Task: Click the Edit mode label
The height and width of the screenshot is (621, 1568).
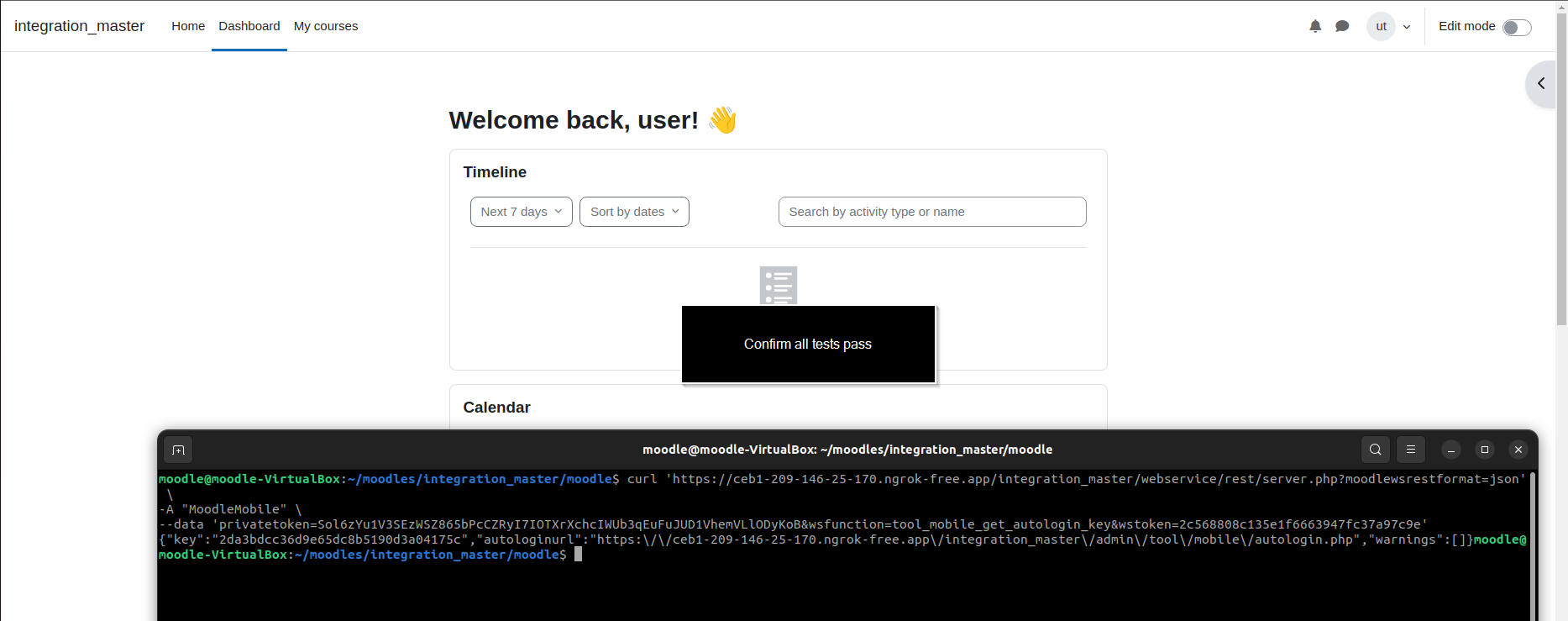Action: [x=1466, y=26]
